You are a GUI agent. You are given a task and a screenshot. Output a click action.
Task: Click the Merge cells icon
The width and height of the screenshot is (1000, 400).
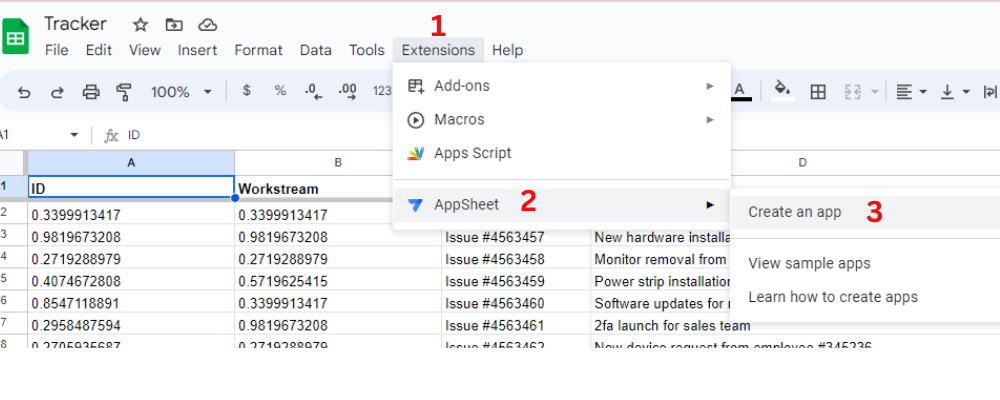pyautogui.click(x=853, y=93)
